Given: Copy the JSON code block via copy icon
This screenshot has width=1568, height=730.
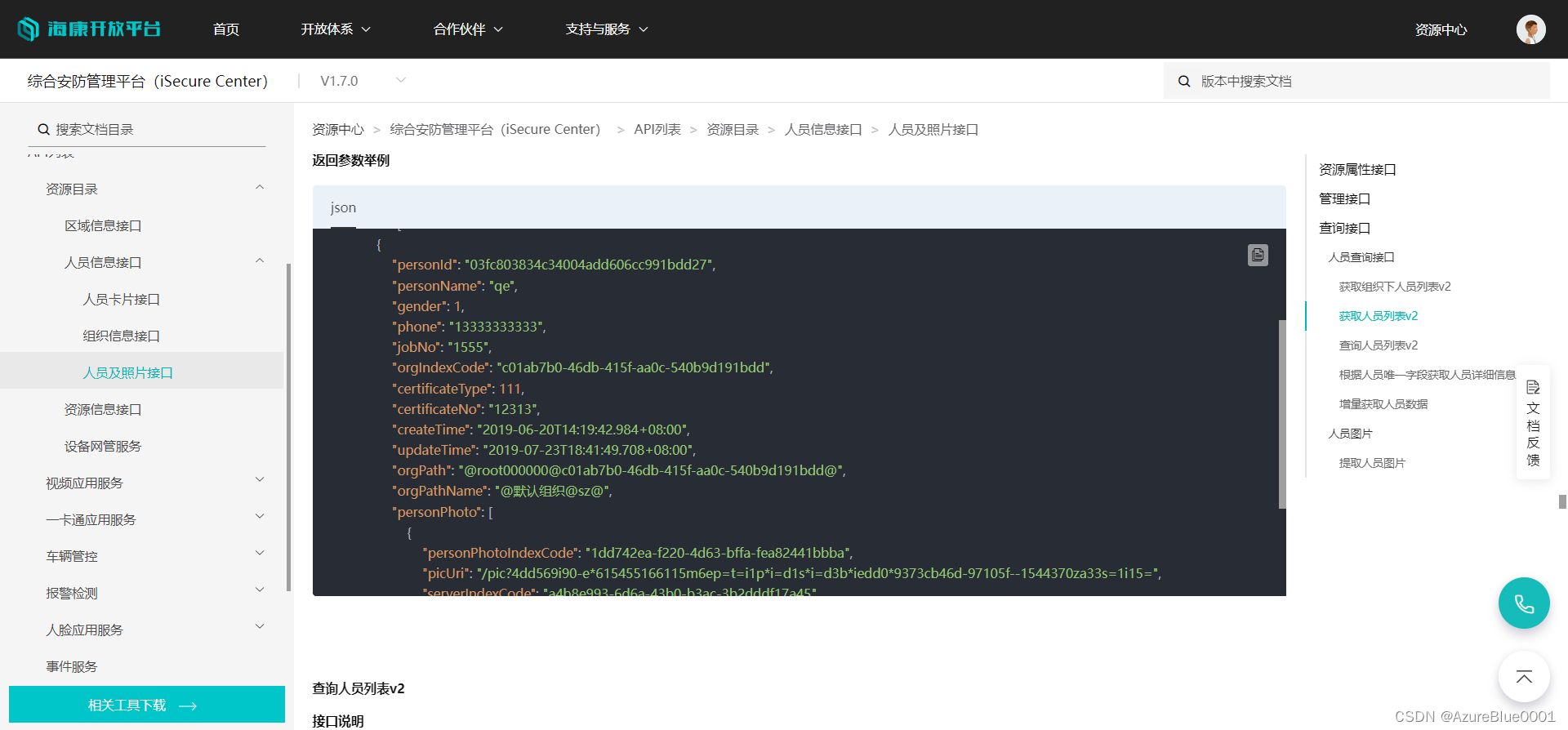Looking at the screenshot, I should coord(1258,256).
